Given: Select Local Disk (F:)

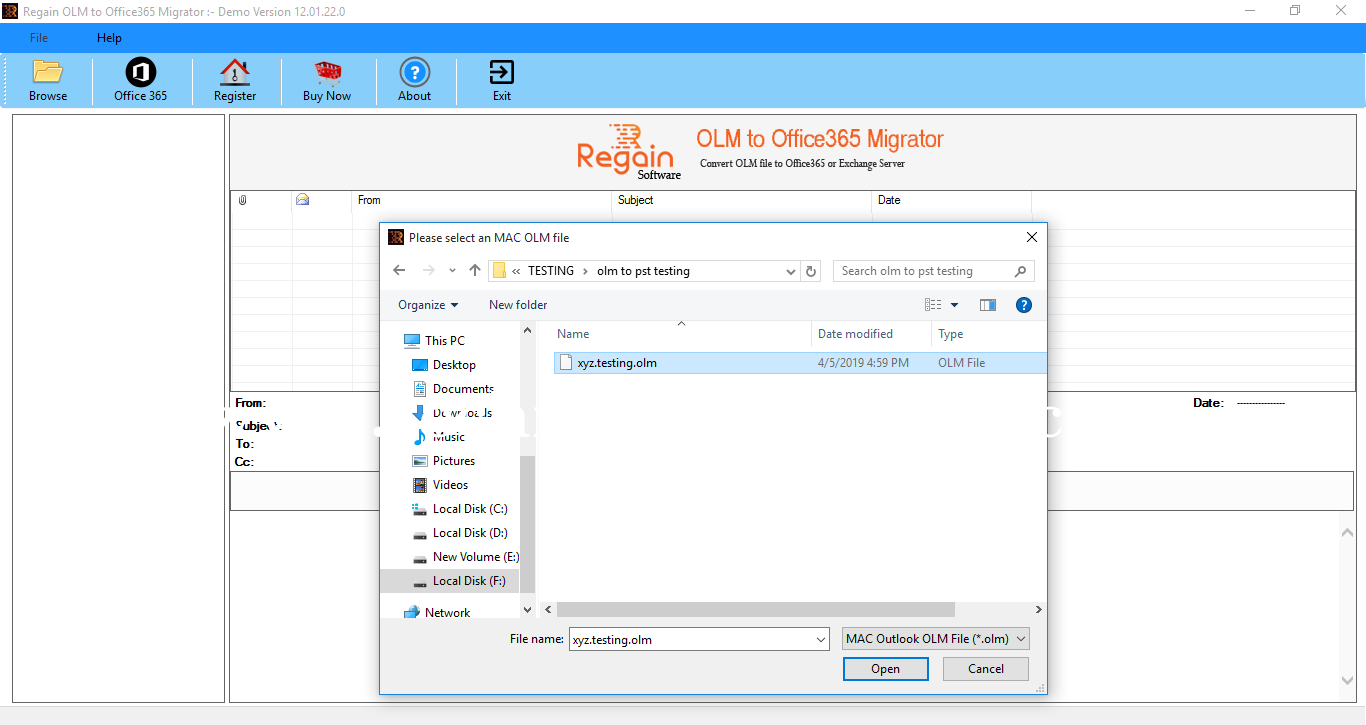Looking at the screenshot, I should tap(469, 581).
